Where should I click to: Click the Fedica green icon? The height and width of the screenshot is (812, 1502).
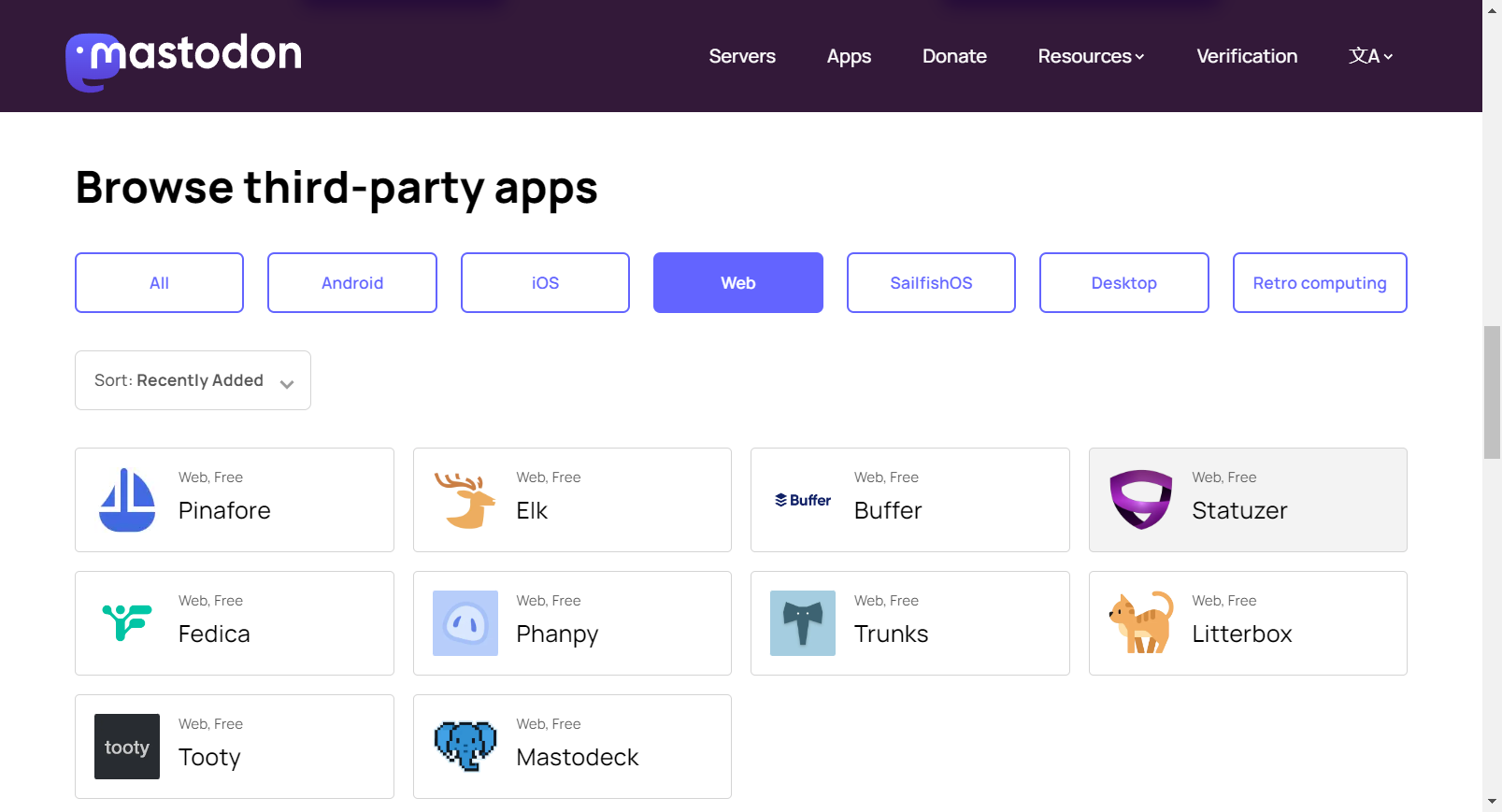[127, 623]
